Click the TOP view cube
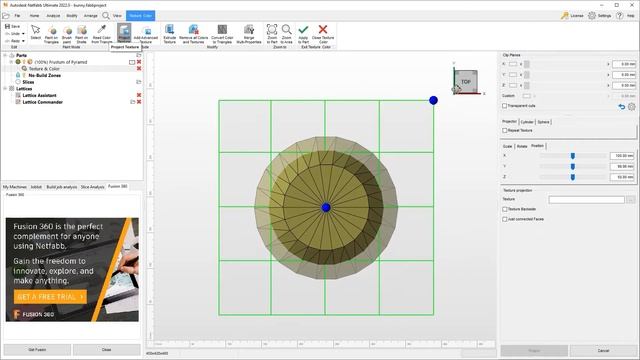 466,82
